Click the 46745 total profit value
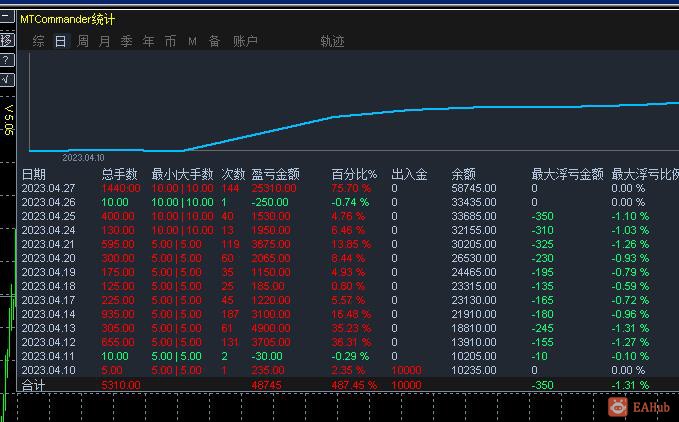Image resolution: width=679 pixels, height=422 pixels. click(x=266, y=385)
